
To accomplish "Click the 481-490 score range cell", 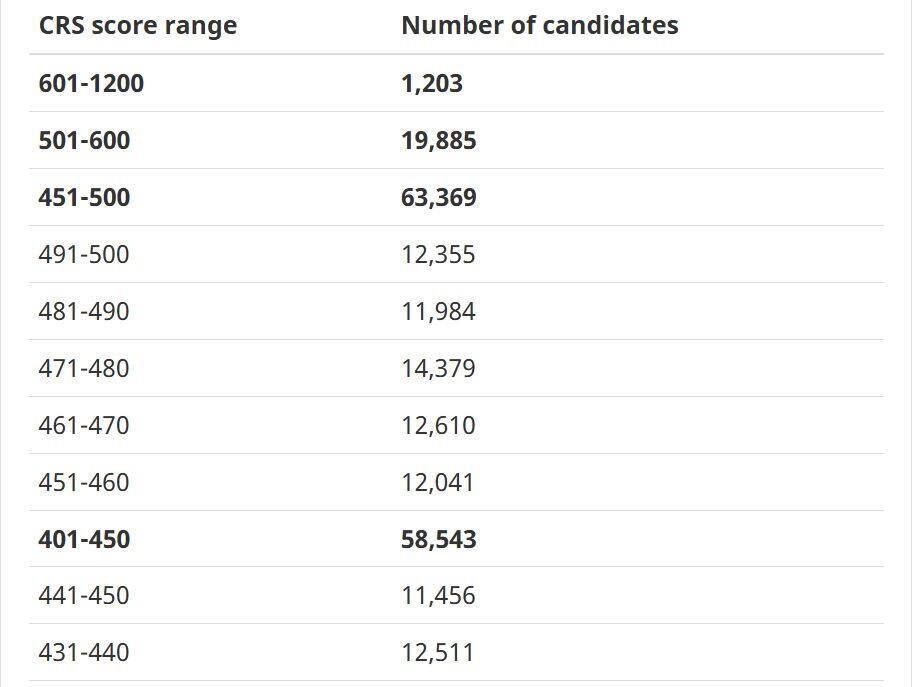I will (84, 312).
